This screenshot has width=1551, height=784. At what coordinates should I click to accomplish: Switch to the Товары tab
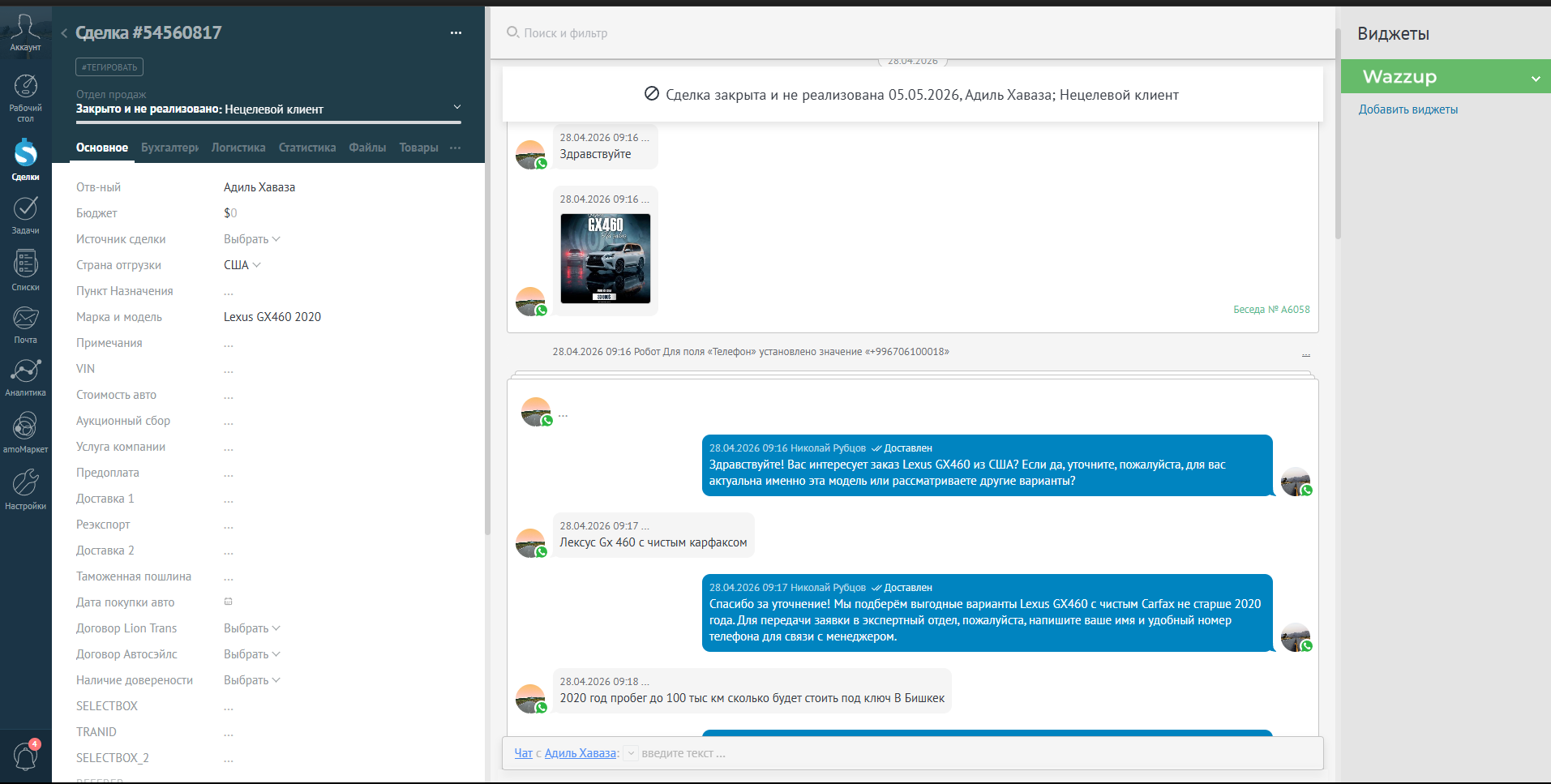[419, 148]
